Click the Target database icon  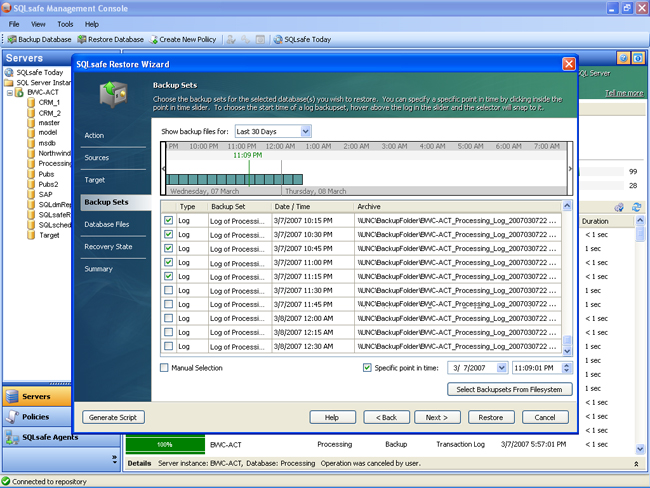tap(31, 235)
